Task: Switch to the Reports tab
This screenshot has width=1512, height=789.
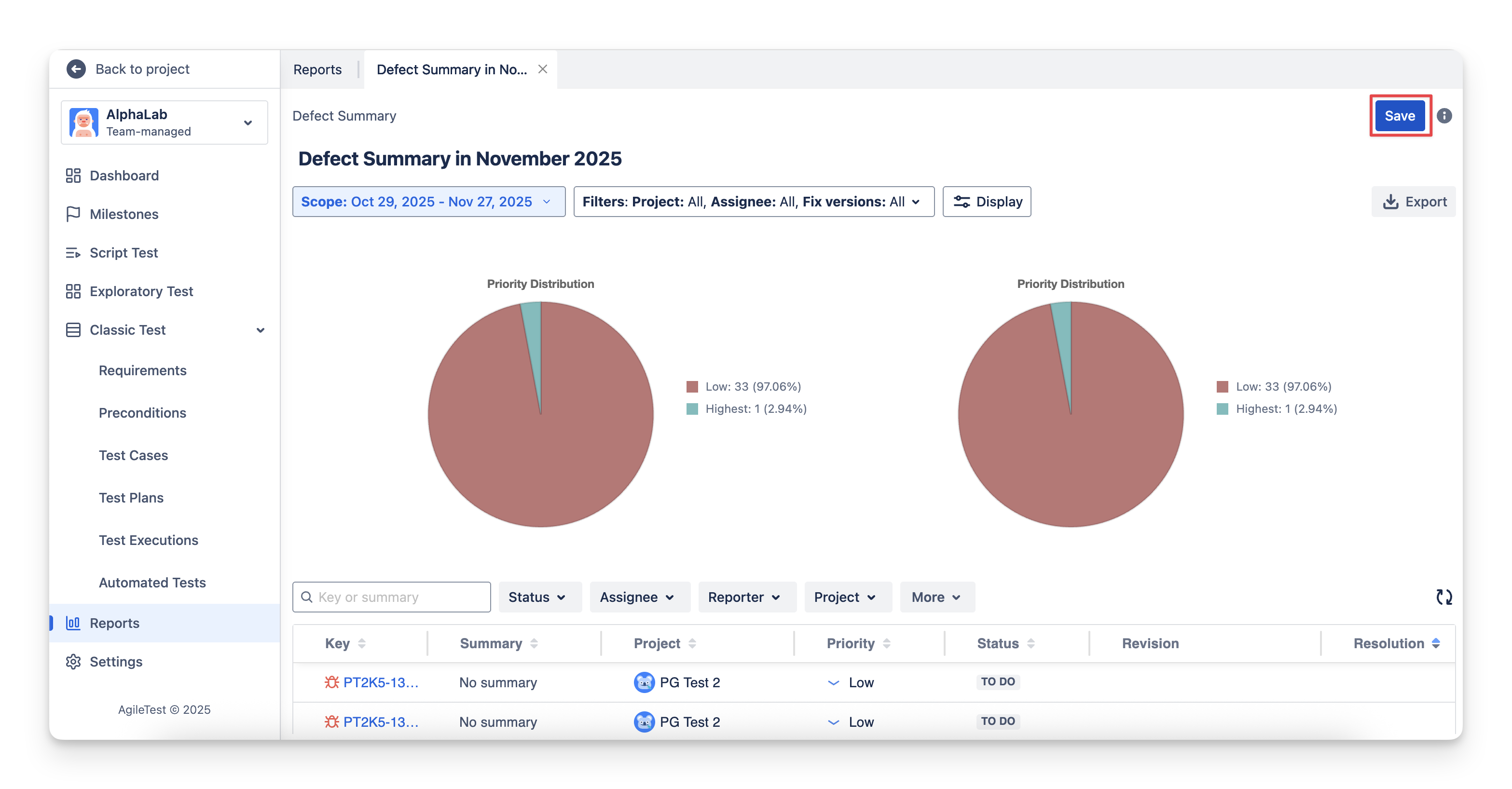Action: 317,69
